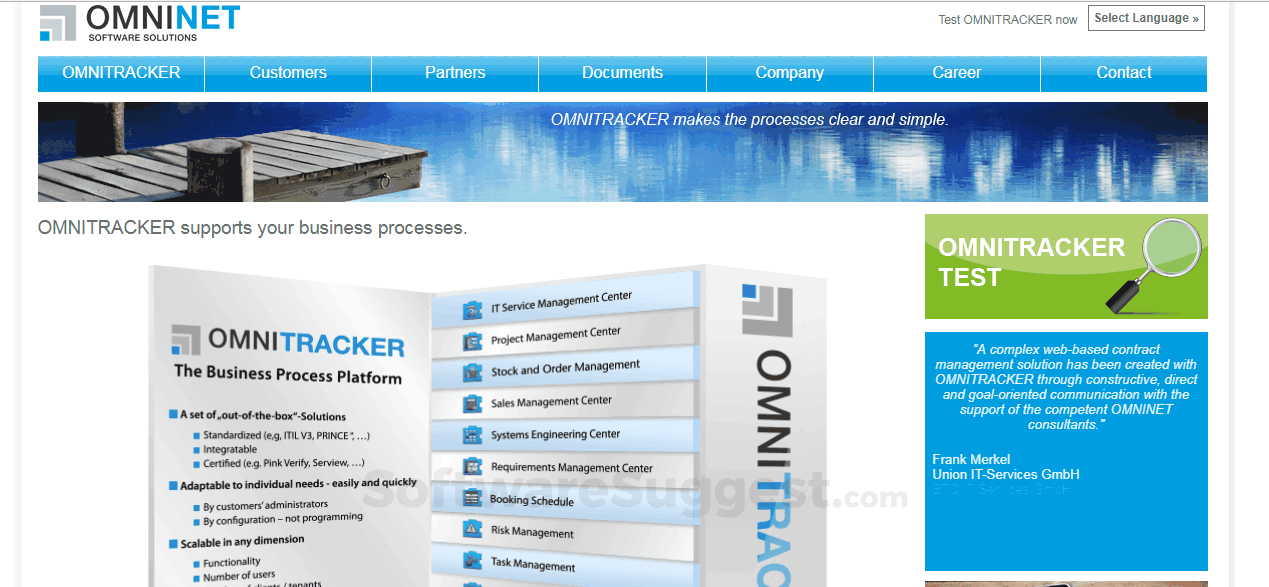The width and height of the screenshot is (1269, 587).
Task: Open the Contact page
Action: [x=1123, y=72]
